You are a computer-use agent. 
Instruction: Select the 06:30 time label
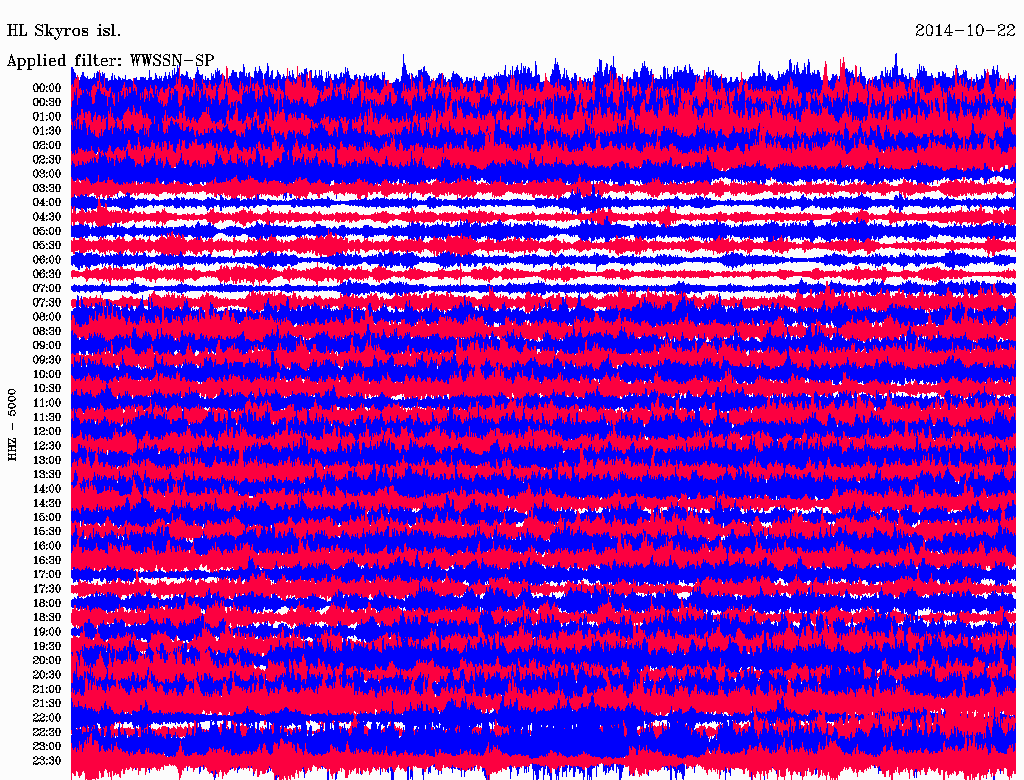click(46, 274)
